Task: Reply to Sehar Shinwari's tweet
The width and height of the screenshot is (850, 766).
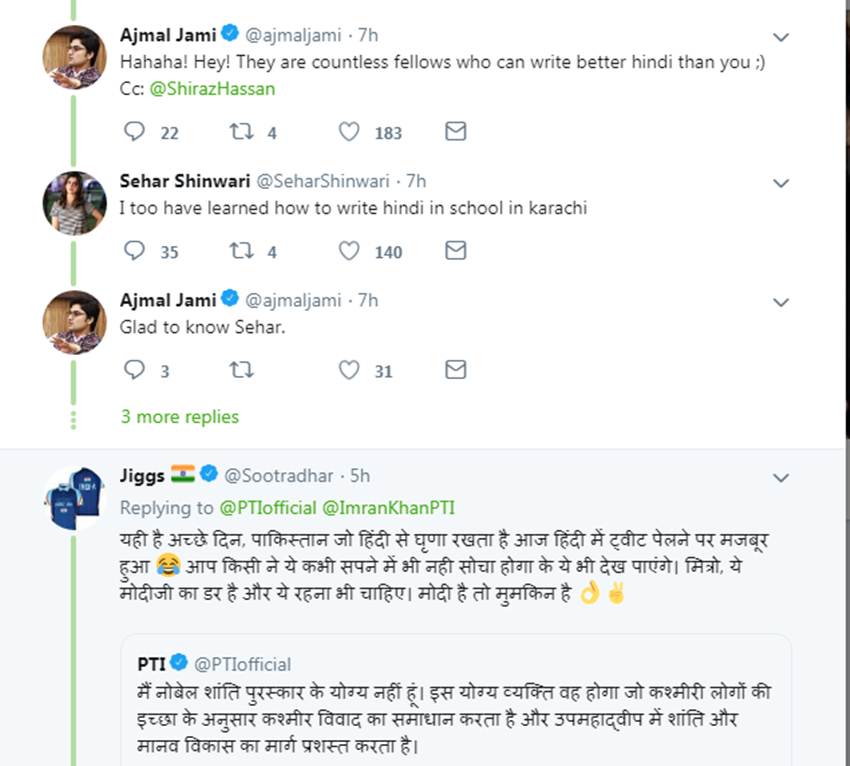Action: pyautogui.click(x=135, y=251)
